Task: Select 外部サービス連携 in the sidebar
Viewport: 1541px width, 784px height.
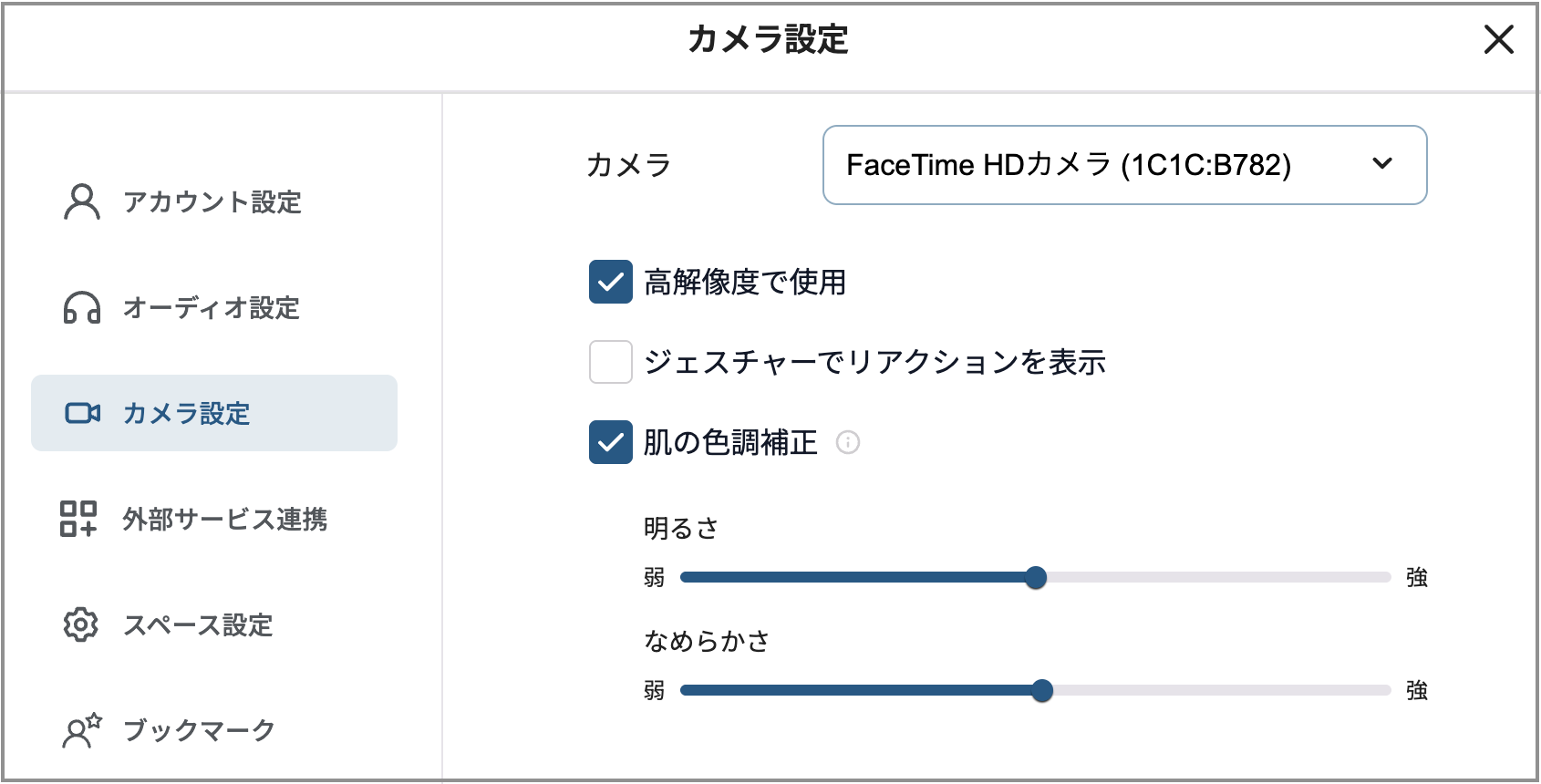Action: pos(226,520)
